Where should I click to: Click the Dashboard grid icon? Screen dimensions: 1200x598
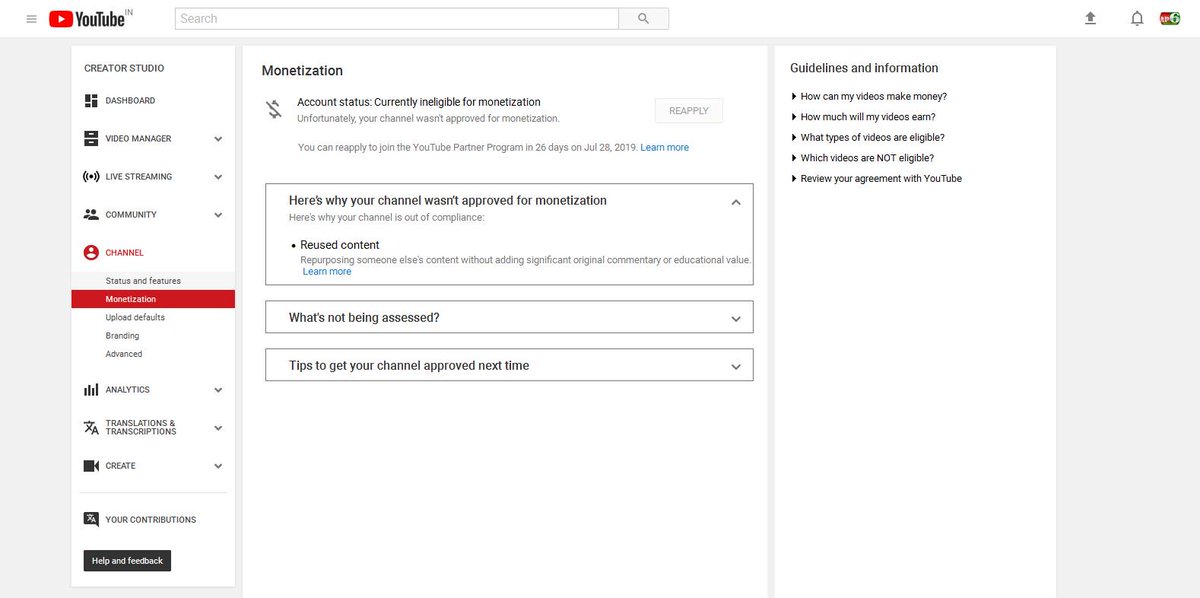click(x=91, y=101)
